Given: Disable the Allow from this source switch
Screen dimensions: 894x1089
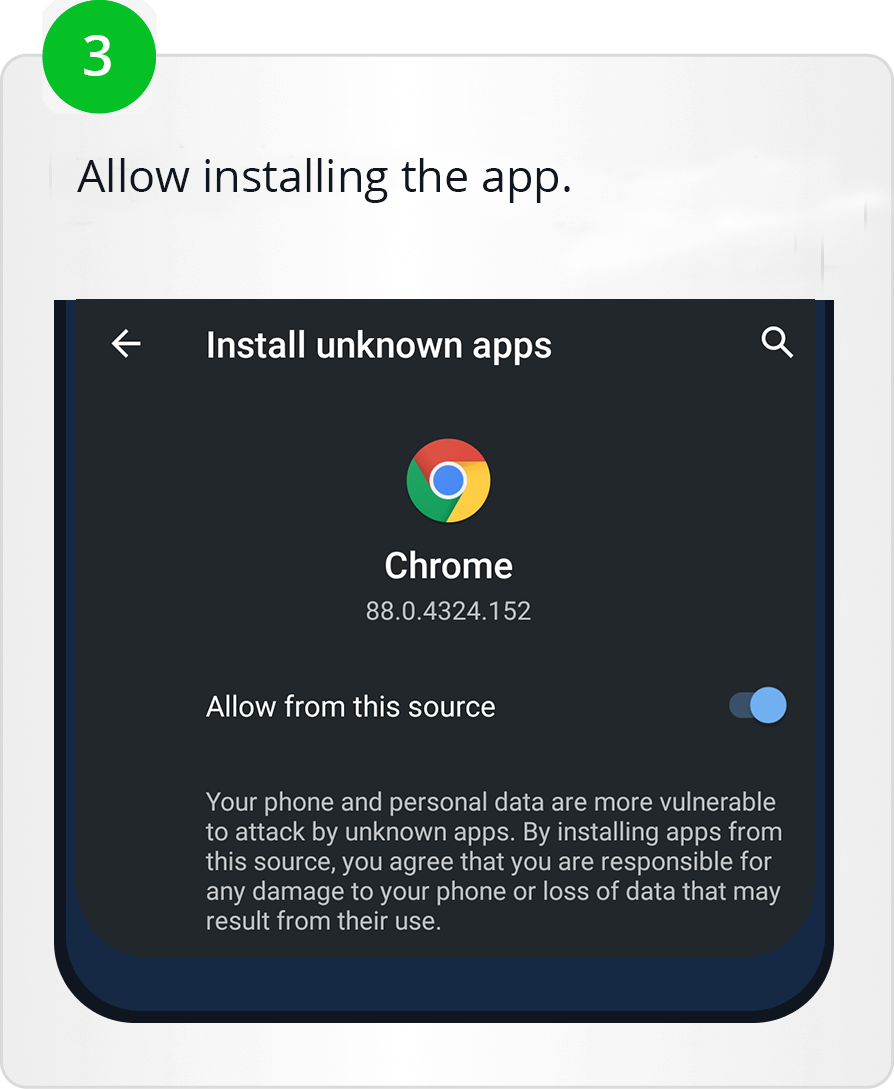Looking at the screenshot, I should [757, 706].
